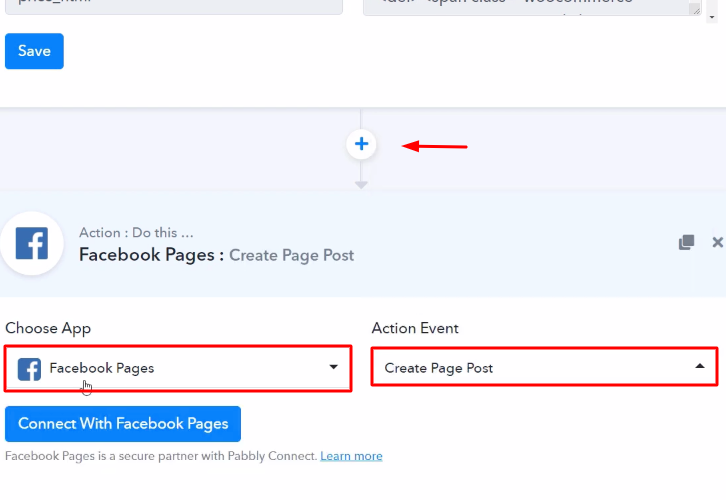Click the 'Action : Do this ...' label
Image resolution: width=726 pixels, height=500 pixels.
[x=136, y=232]
